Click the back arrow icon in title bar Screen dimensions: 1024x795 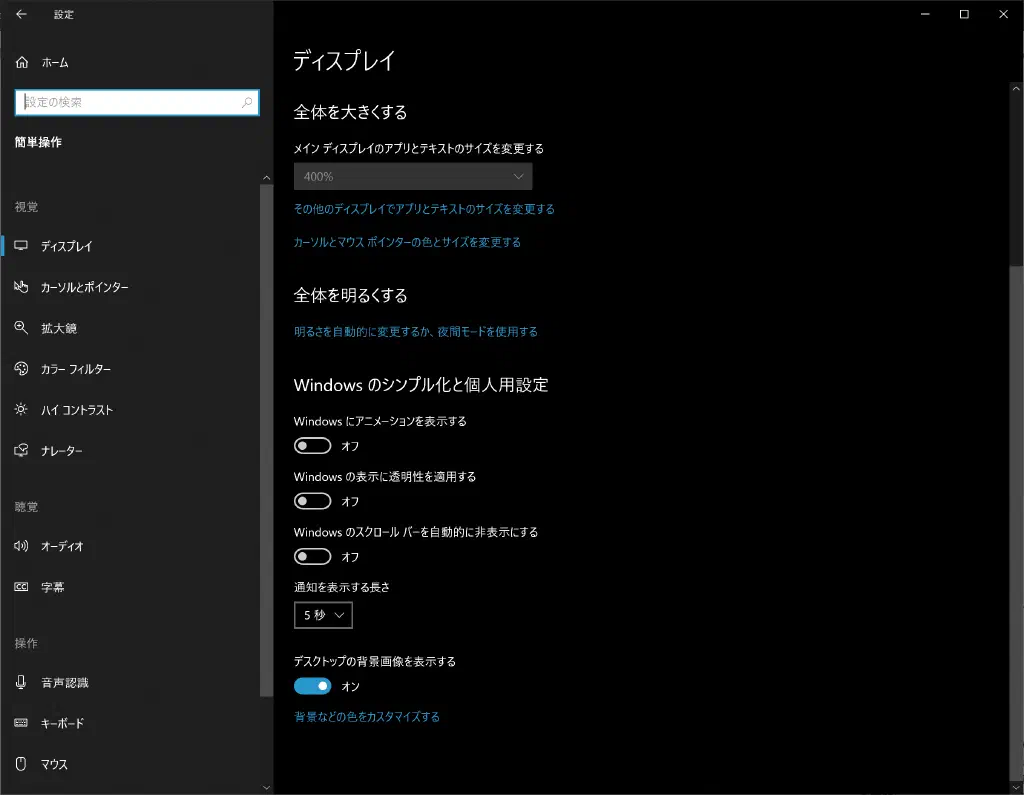(21, 14)
